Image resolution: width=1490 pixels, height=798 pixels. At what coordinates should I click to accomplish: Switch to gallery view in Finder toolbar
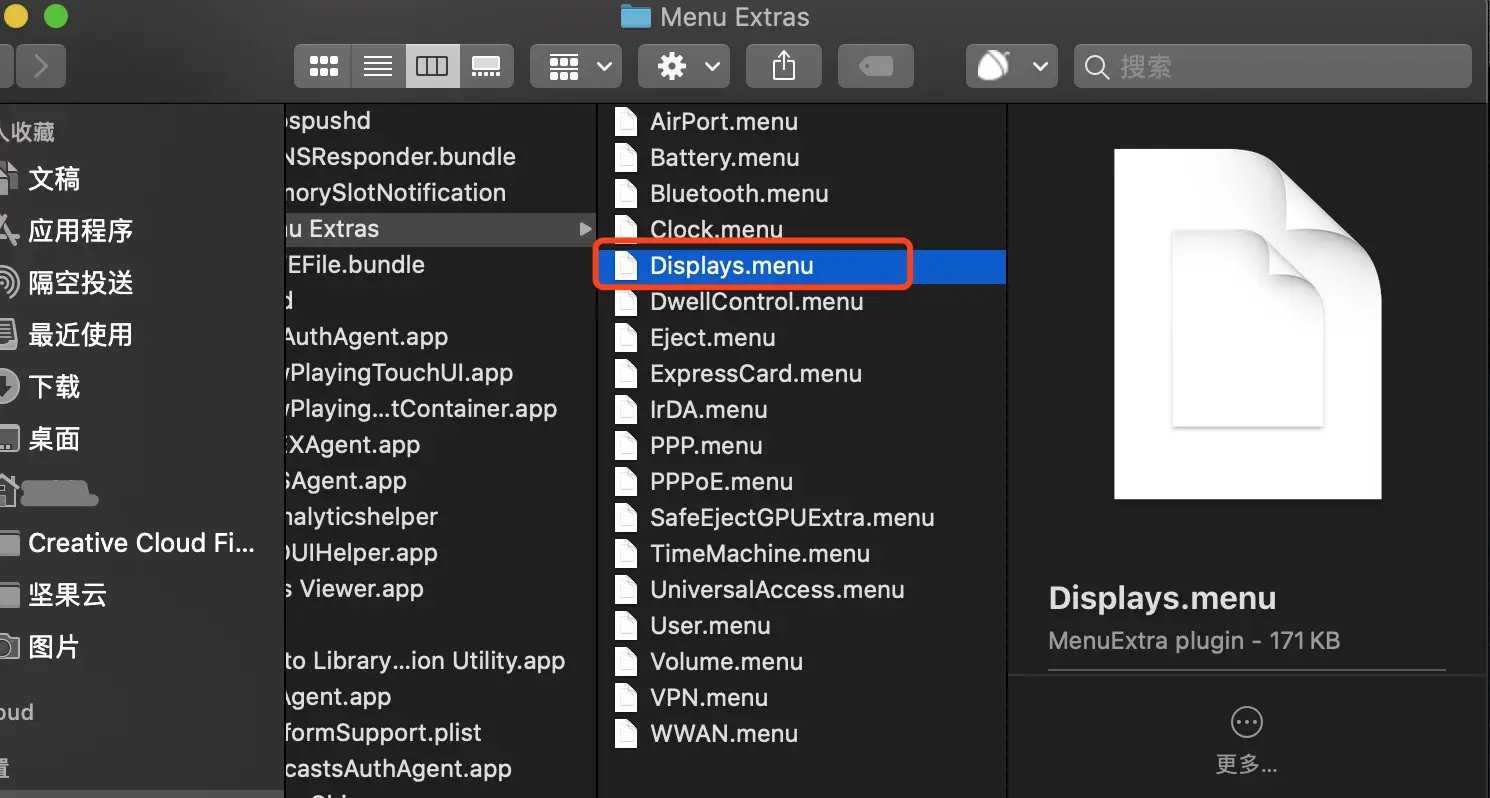486,67
